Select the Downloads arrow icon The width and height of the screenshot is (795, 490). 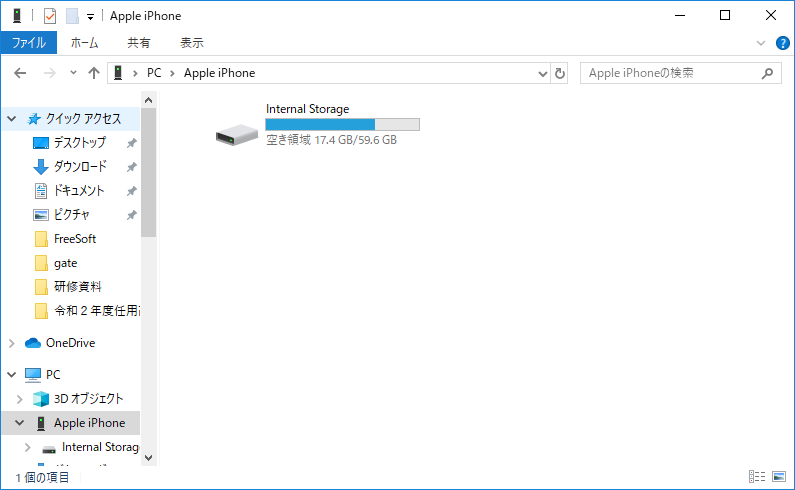41,167
